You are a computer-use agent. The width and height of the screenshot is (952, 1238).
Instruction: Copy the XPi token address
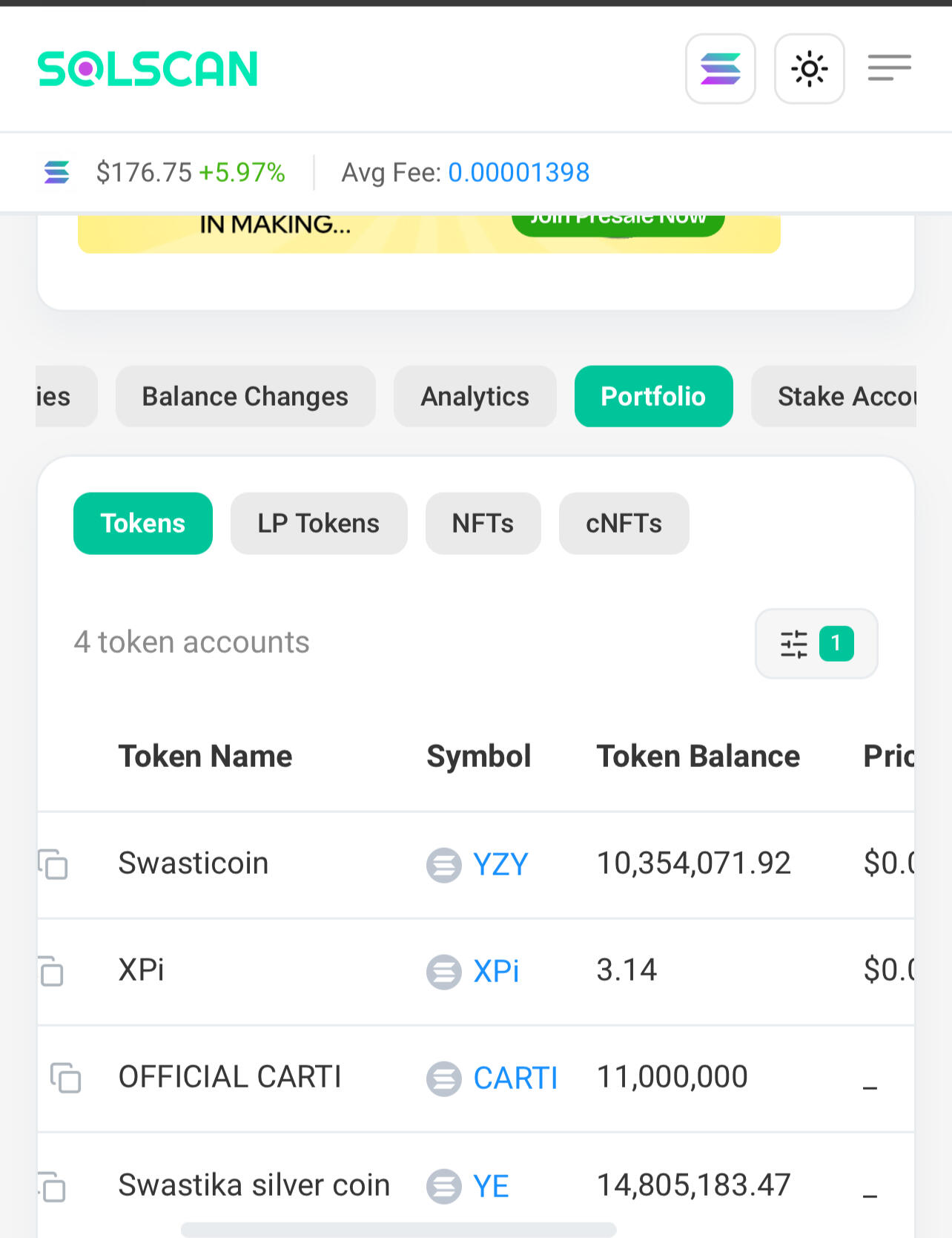52,971
